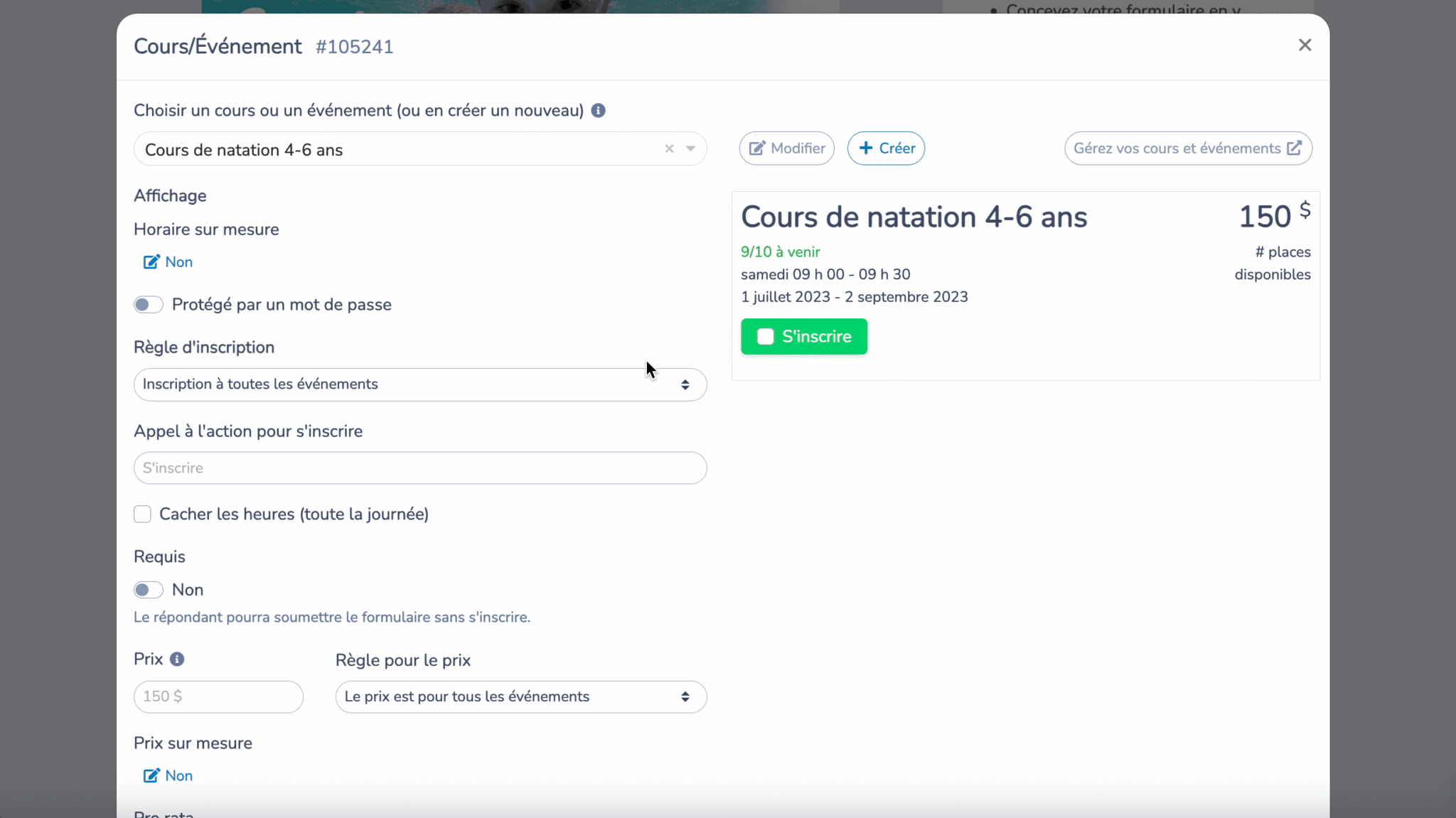Toggle the Requis switch to Oui

149,590
